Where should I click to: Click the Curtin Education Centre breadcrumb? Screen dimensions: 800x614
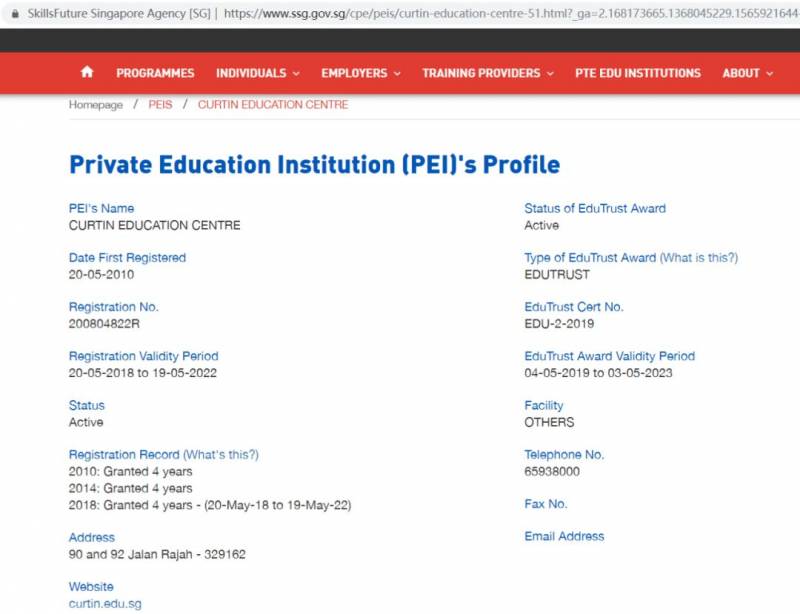tap(273, 105)
